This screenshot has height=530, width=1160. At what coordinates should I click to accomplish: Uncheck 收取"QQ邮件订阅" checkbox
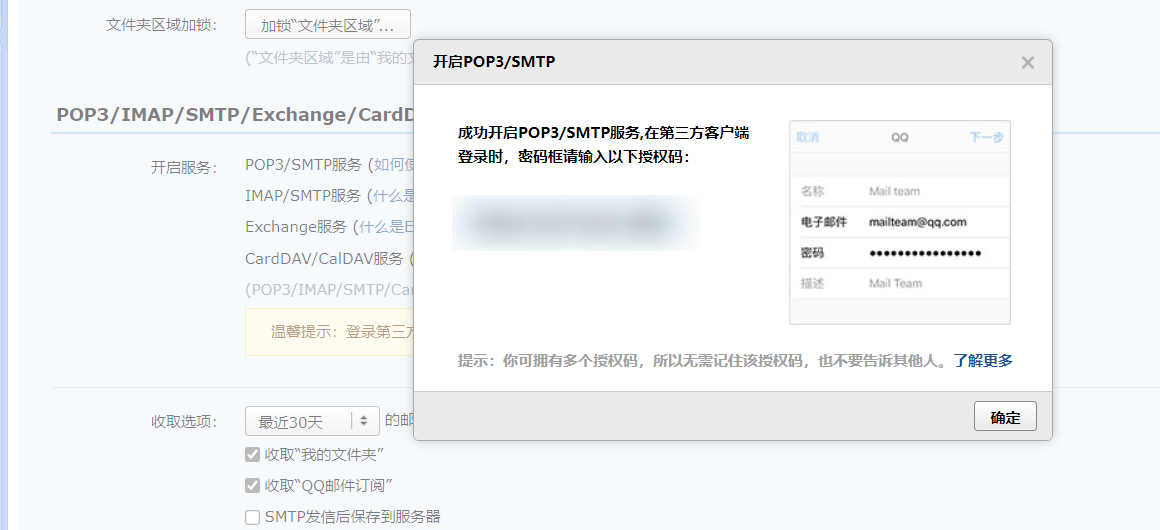(252, 486)
